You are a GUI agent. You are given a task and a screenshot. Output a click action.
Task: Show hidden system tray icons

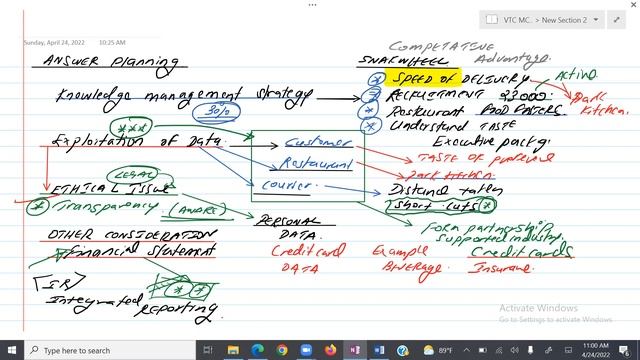(x=467, y=350)
